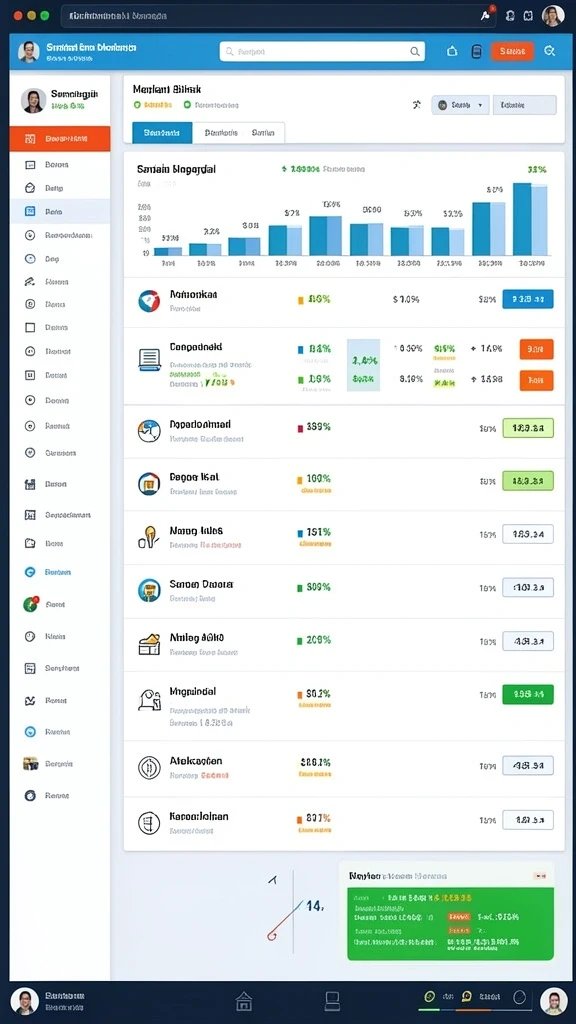Click the blue action button in first row
The width and height of the screenshot is (576, 1024).
tap(528, 299)
